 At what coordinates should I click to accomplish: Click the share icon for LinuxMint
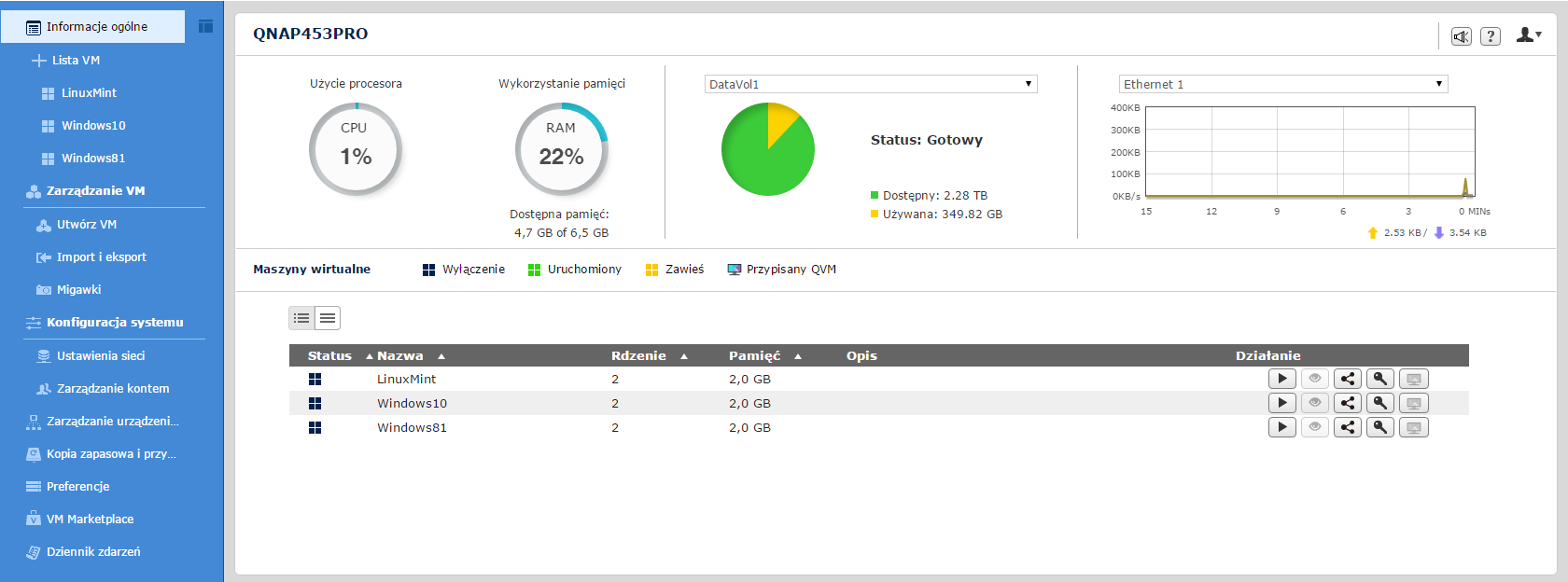point(1347,379)
